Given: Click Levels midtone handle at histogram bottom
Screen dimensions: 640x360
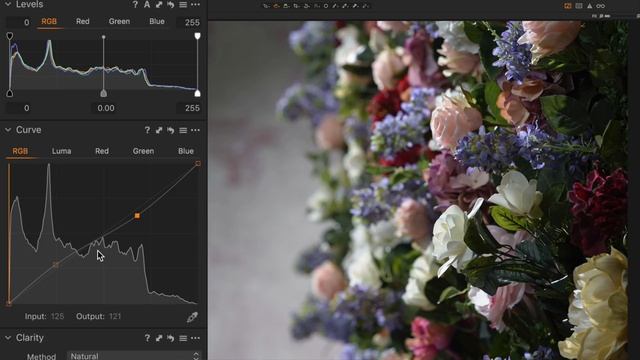Looking at the screenshot, I should click(x=104, y=93).
